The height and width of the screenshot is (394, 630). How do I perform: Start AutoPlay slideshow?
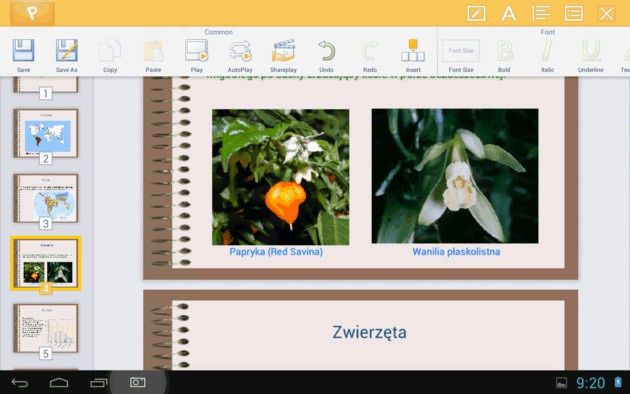(x=240, y=51)
